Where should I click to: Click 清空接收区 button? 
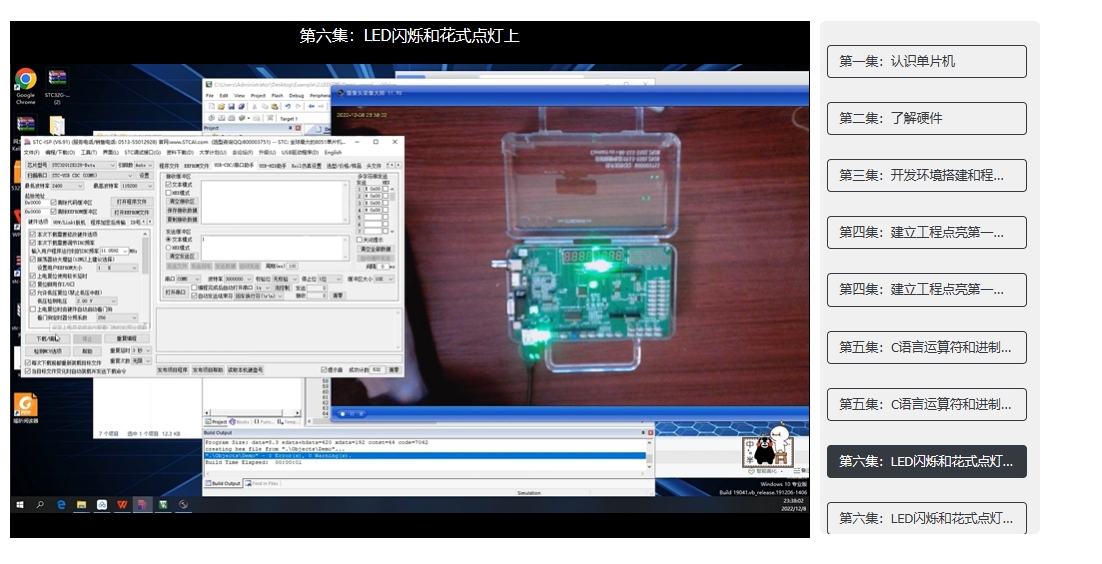pyautogui.click(x=182, y=202)
